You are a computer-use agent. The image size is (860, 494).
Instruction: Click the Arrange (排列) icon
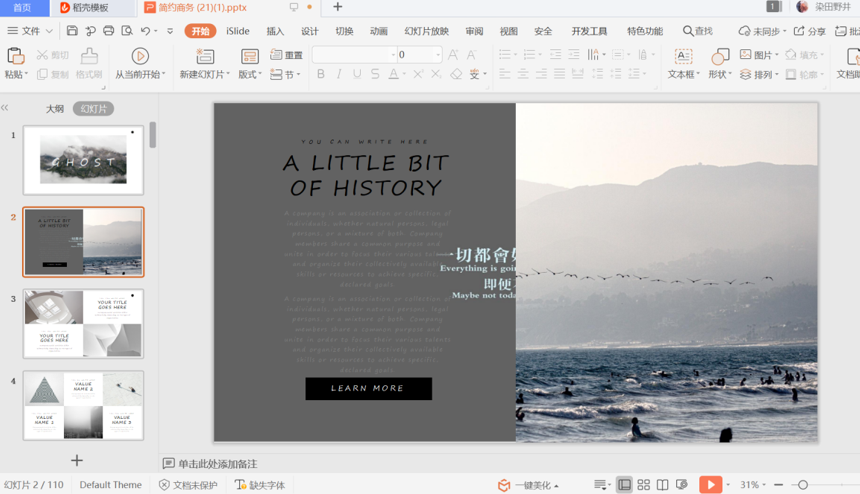coord(745,74)
